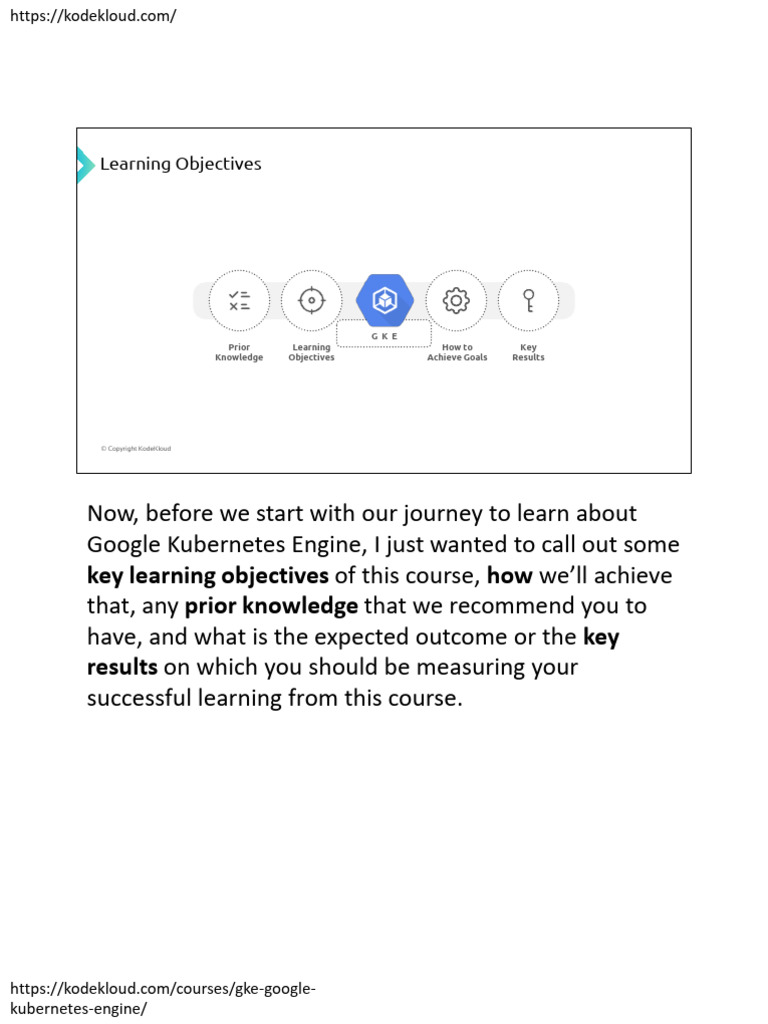Click the "Key Results" label below the key icon

[x=528, y=353]
